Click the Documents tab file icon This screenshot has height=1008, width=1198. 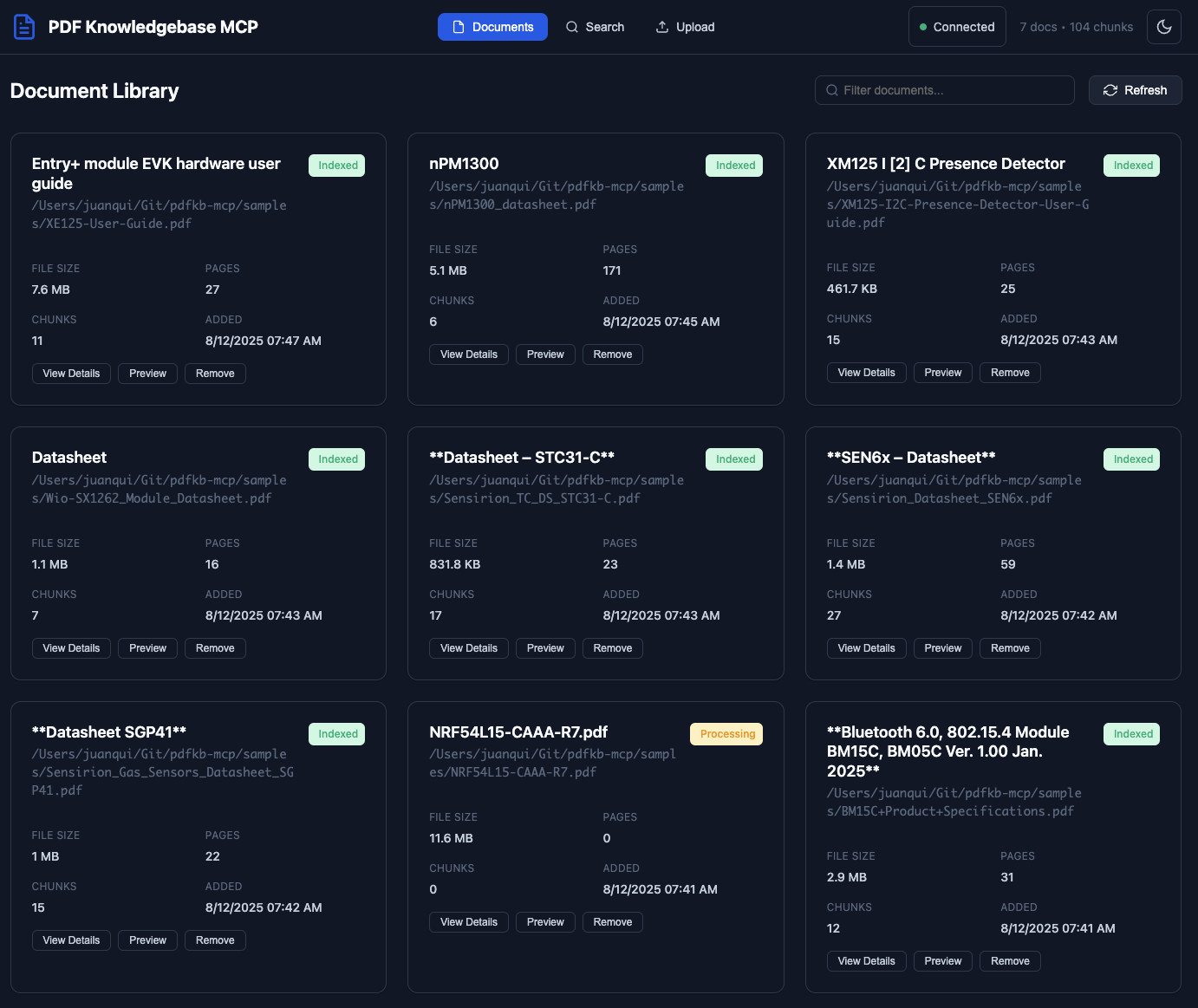tap(459, 27)
